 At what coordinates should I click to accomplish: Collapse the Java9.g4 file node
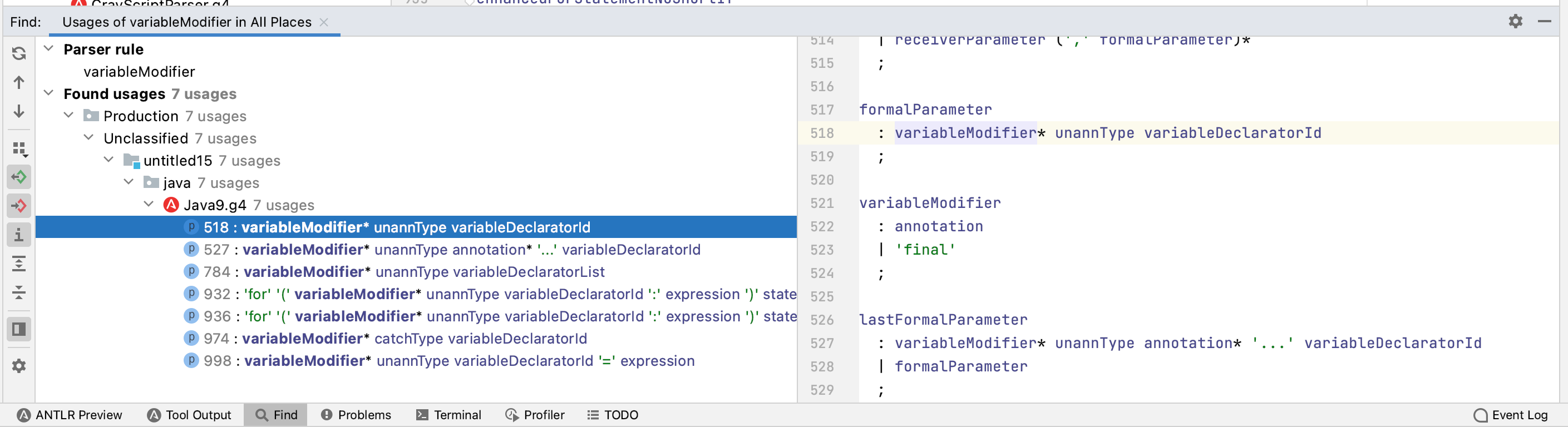click(149, 205)
